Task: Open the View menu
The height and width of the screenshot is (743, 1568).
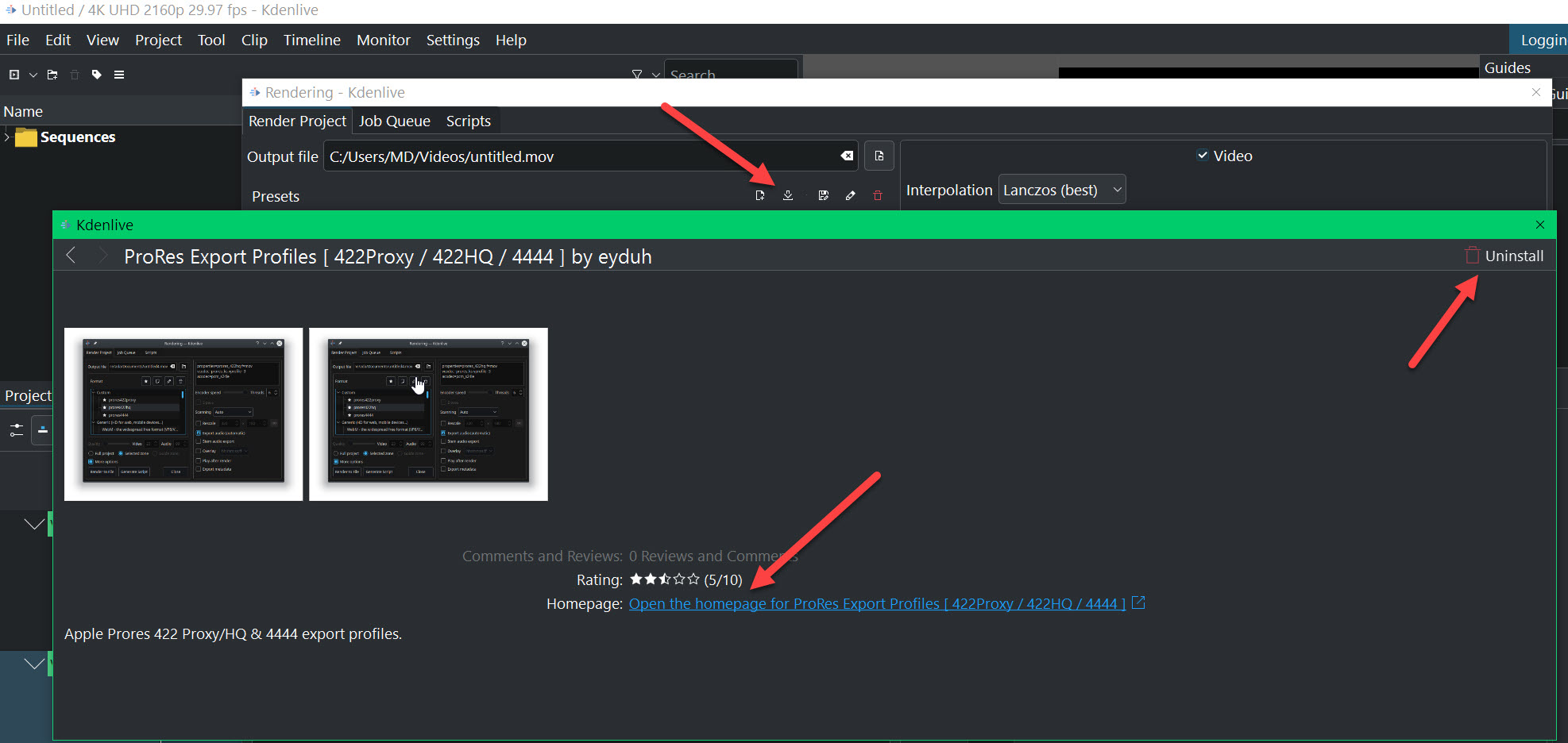Action: (102, 40)
